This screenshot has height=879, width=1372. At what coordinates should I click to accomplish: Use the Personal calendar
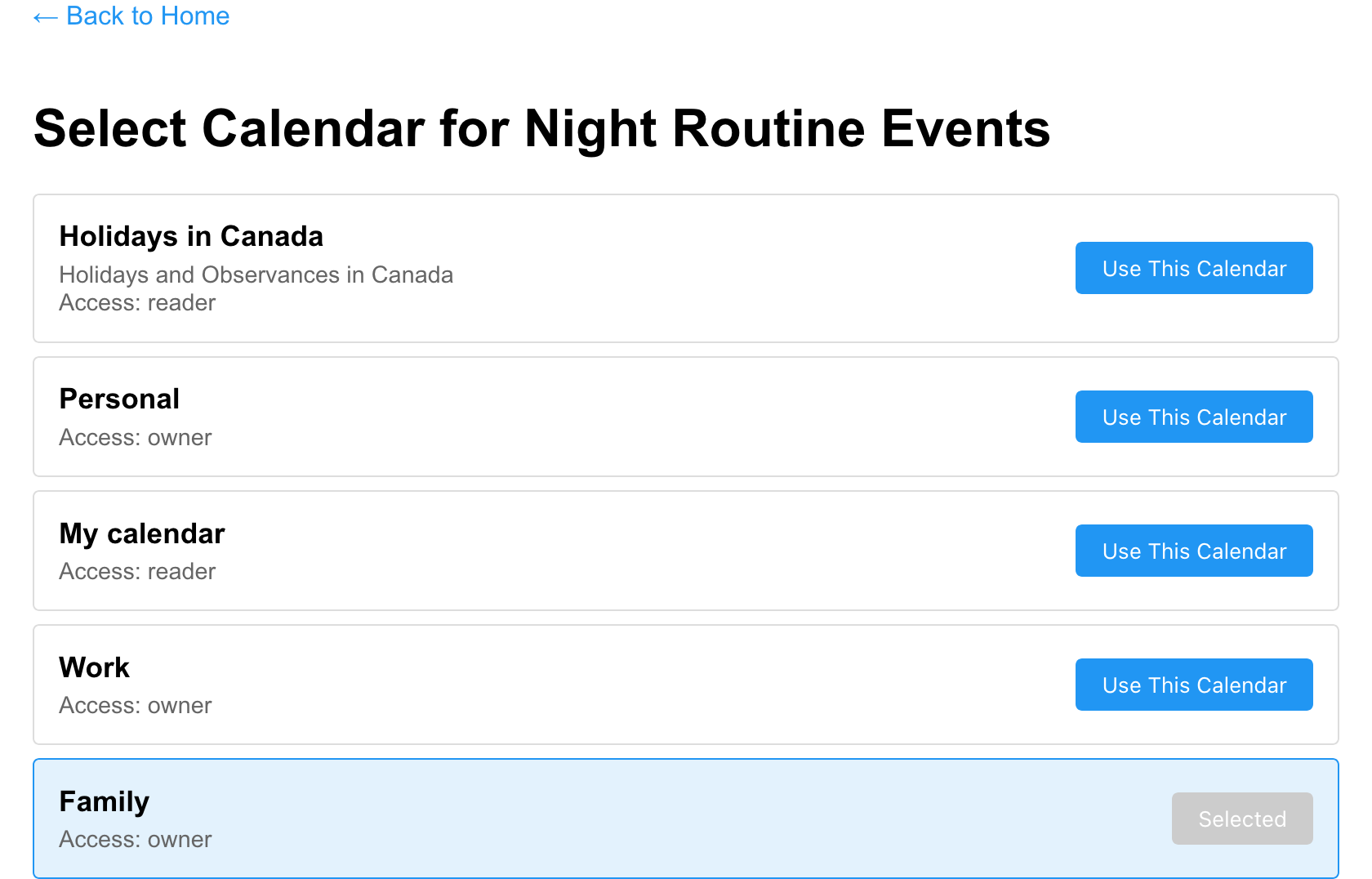1193,417
